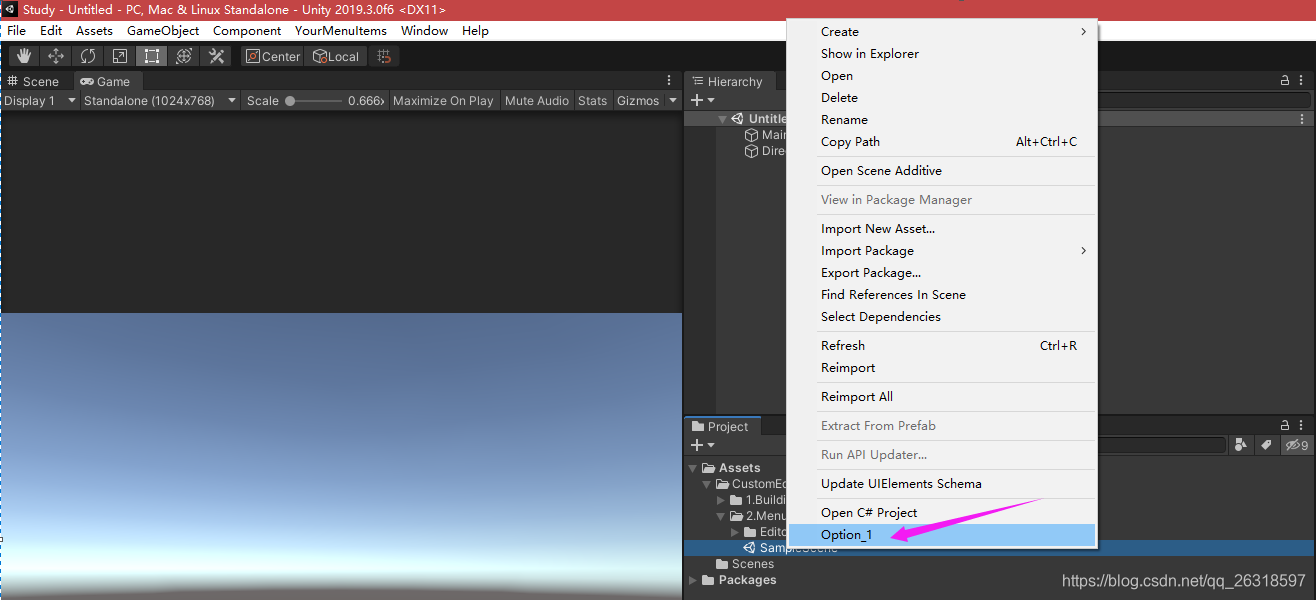Click the Hierarchy search field
1316x600 pixels.
pos(1205,100)
